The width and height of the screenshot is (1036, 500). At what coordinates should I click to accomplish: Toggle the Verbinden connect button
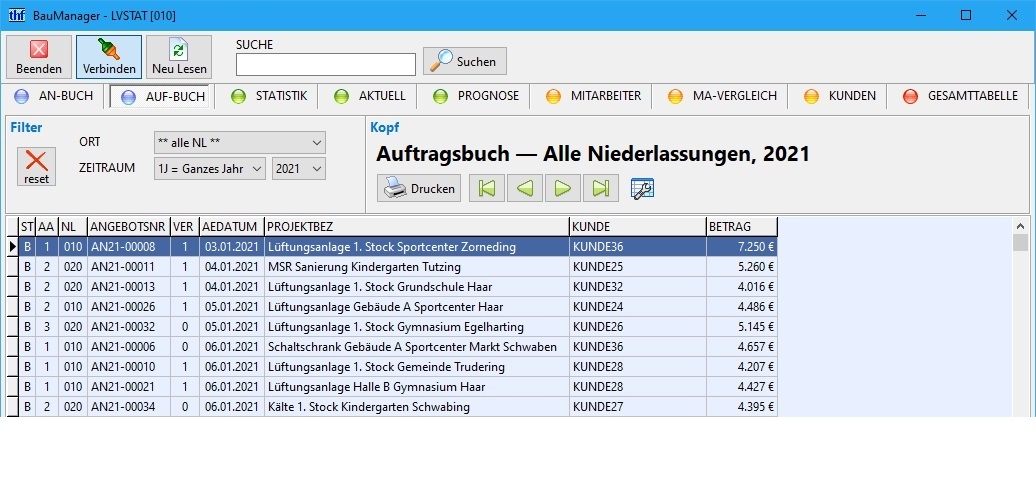click(x=109, y=57)
